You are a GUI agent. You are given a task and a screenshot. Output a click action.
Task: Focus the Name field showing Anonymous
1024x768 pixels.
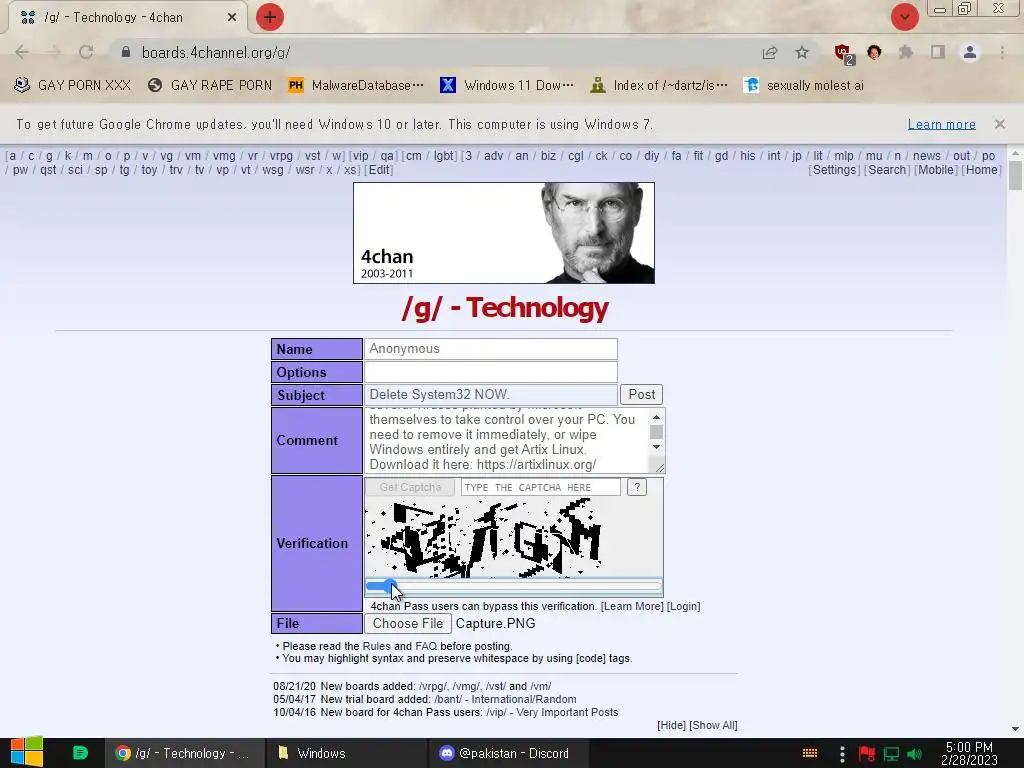(490, 349)
